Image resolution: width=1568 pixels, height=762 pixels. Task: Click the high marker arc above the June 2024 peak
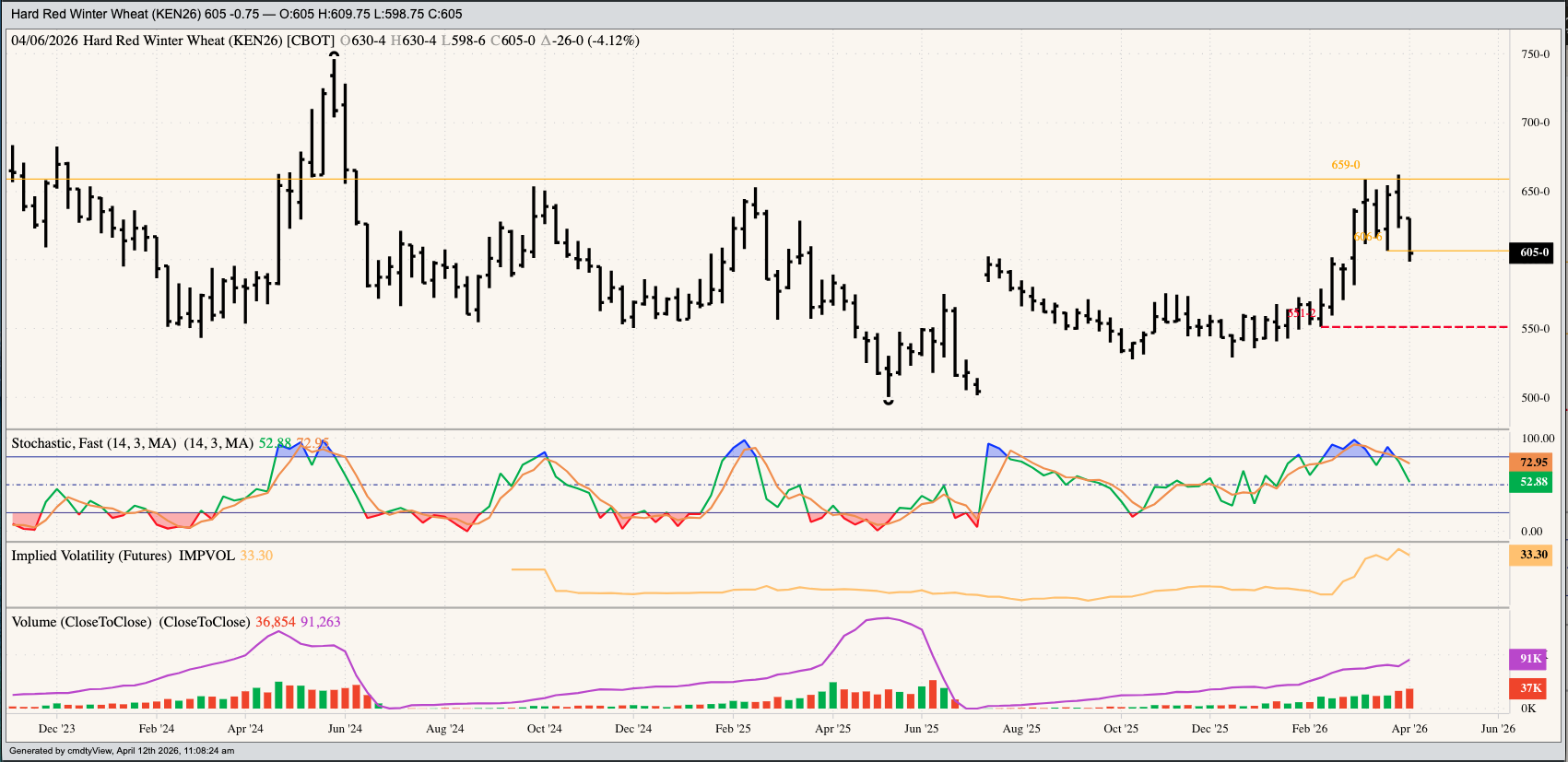[334, 55]
